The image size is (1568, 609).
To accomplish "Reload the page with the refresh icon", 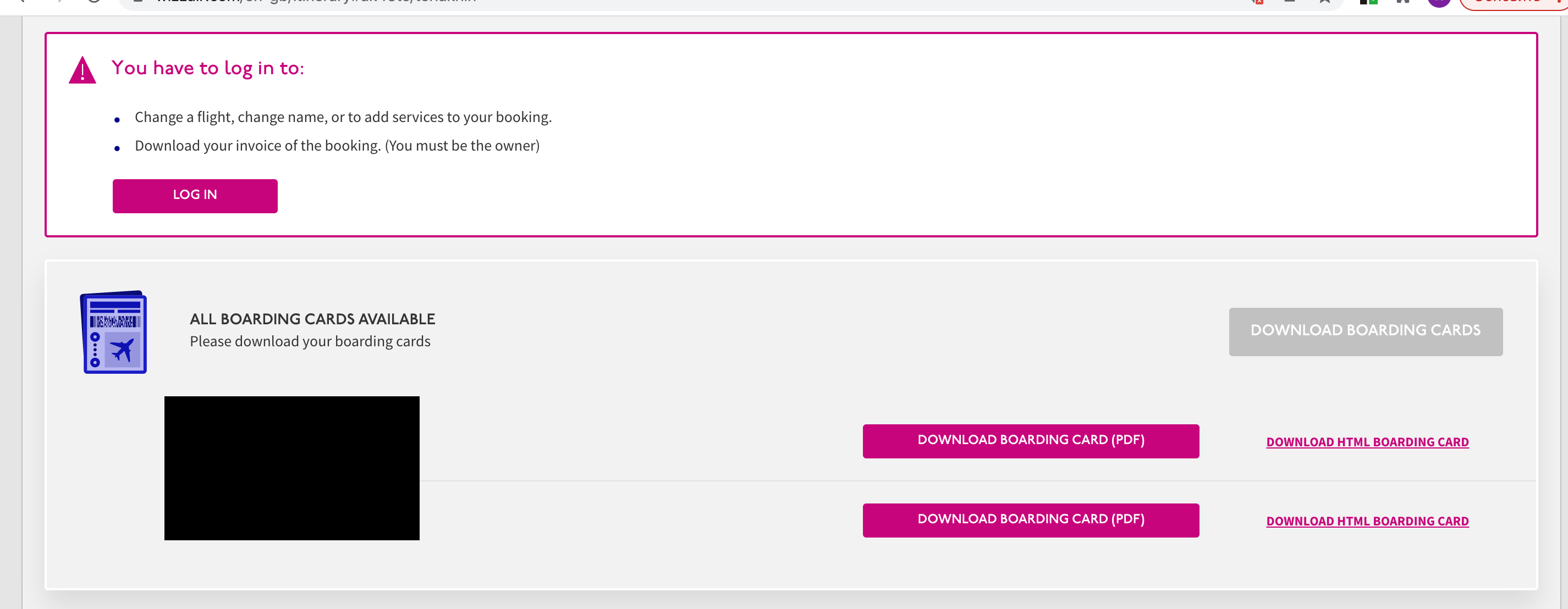I will pos(93,2).
